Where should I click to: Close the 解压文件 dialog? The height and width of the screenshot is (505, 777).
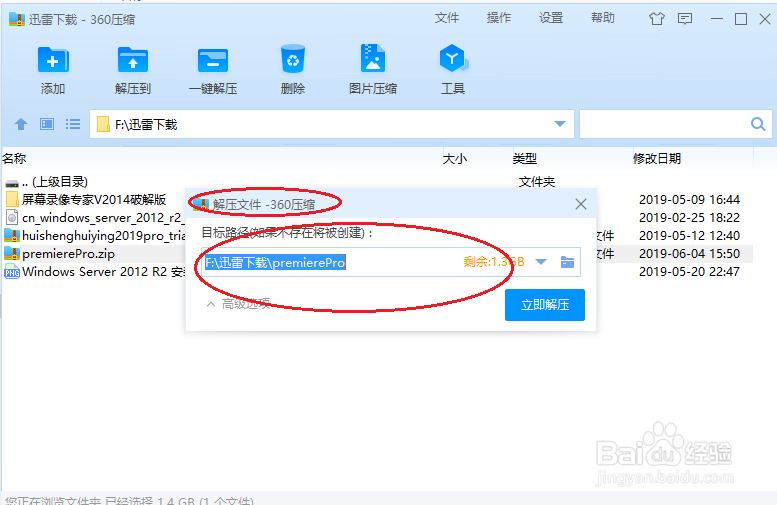[581, 204]
